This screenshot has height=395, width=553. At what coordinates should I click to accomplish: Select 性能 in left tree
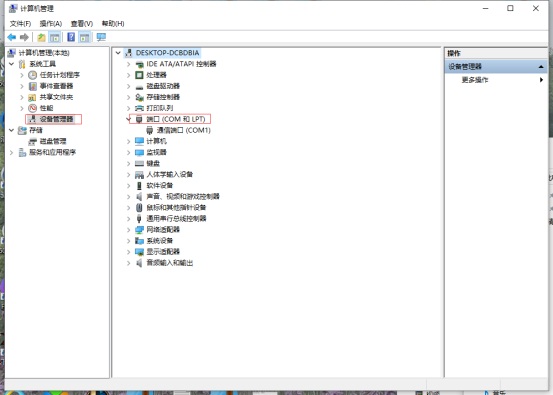pyautogui.click(x=46, y=108)
